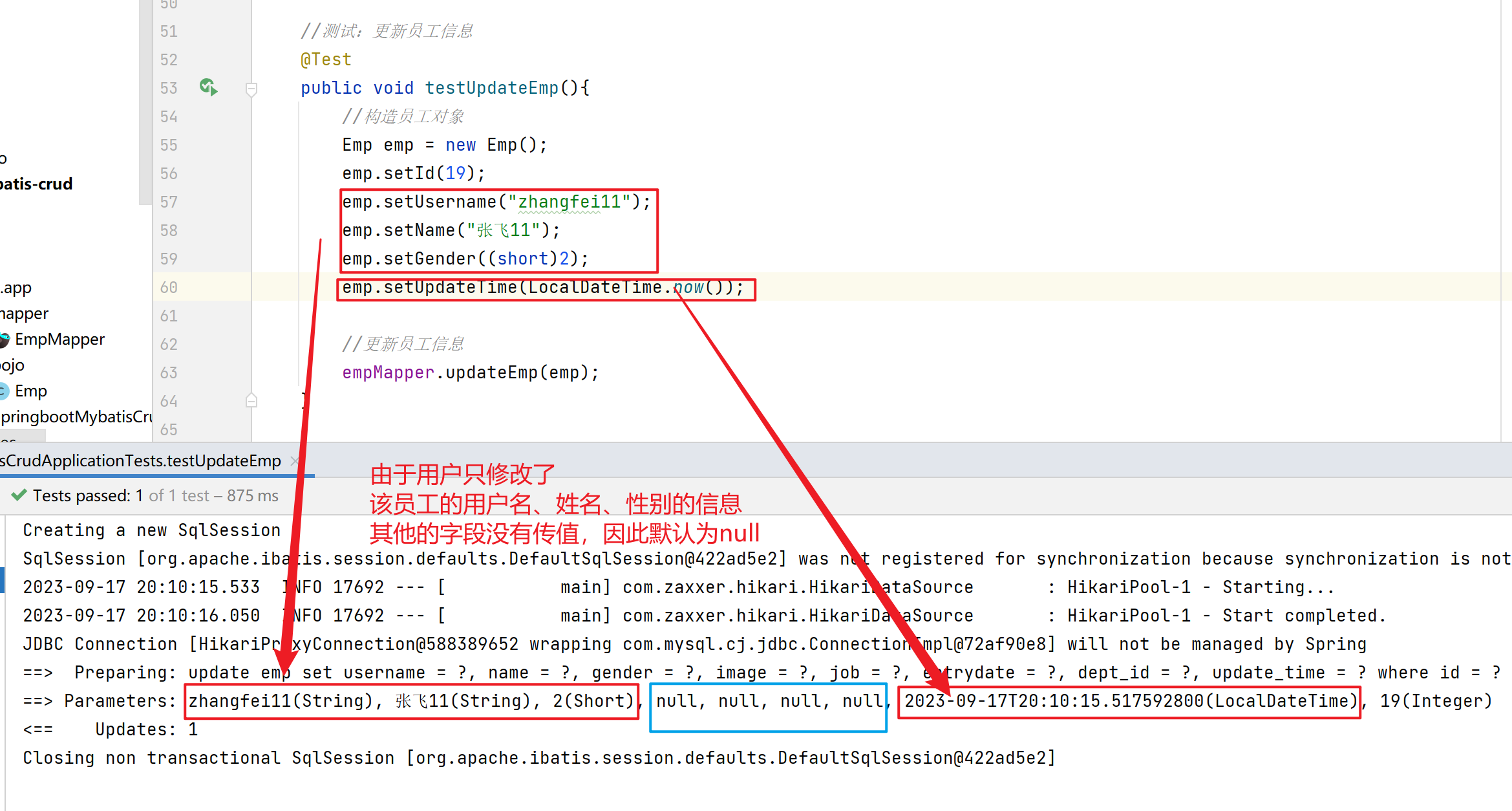The height and width of the screenshot is (811, 1512).
Task: Click line number 60 in the gutter
Action: coord(169,287)
